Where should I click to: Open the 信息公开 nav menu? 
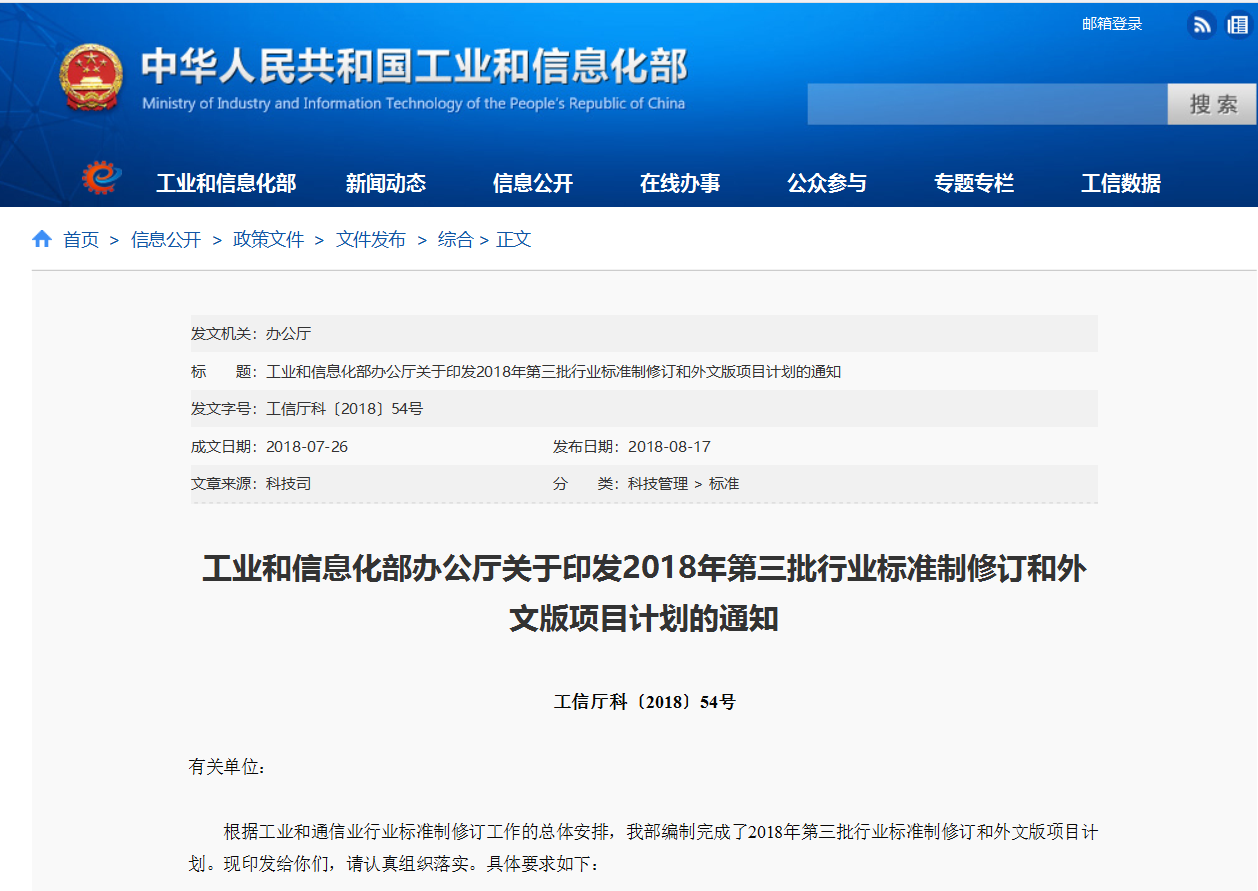(x=533, y=183)
